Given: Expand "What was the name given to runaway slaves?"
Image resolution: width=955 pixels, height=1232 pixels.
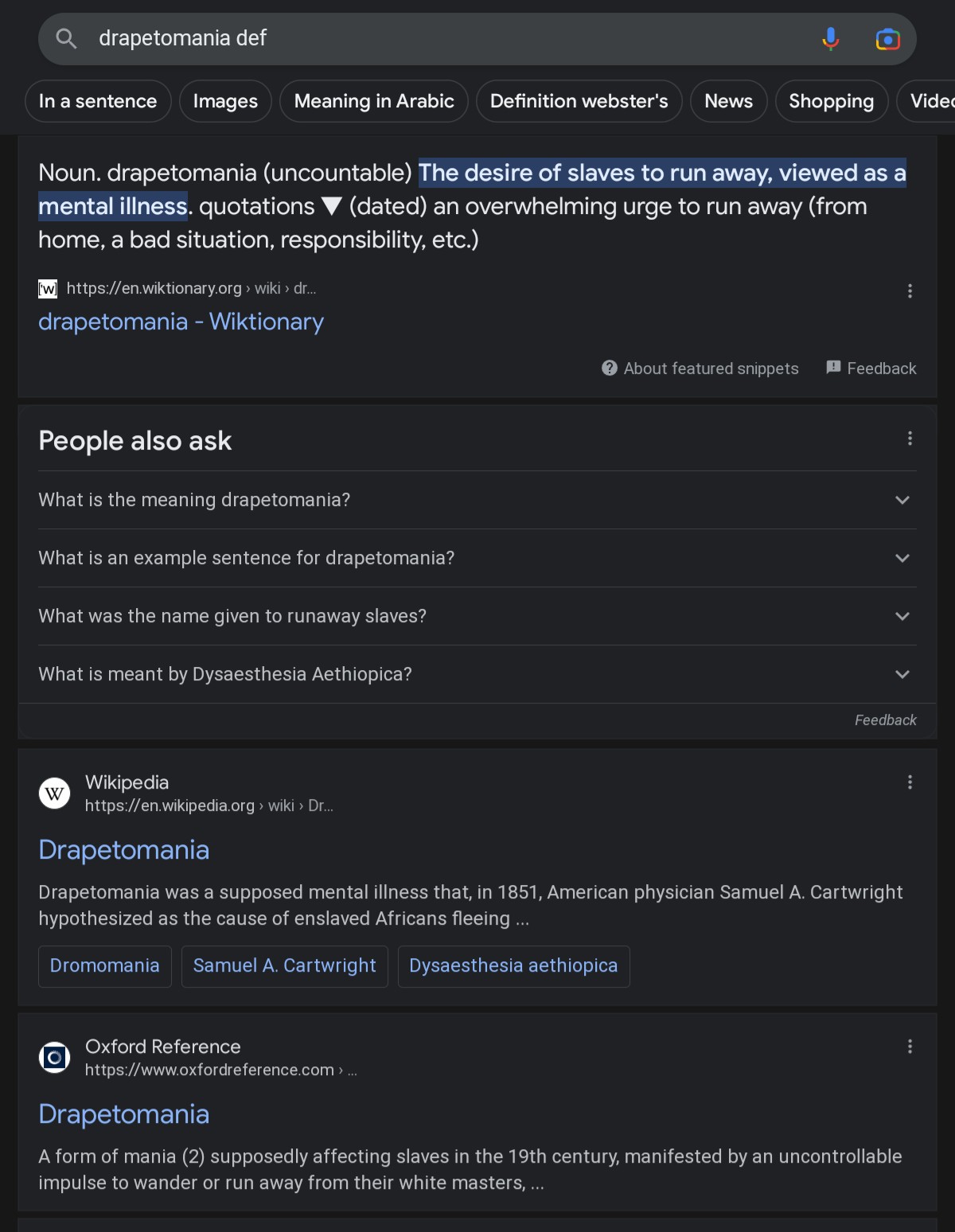Looking at the screenshot, I should pyautogui.click(x=477, y=616).
